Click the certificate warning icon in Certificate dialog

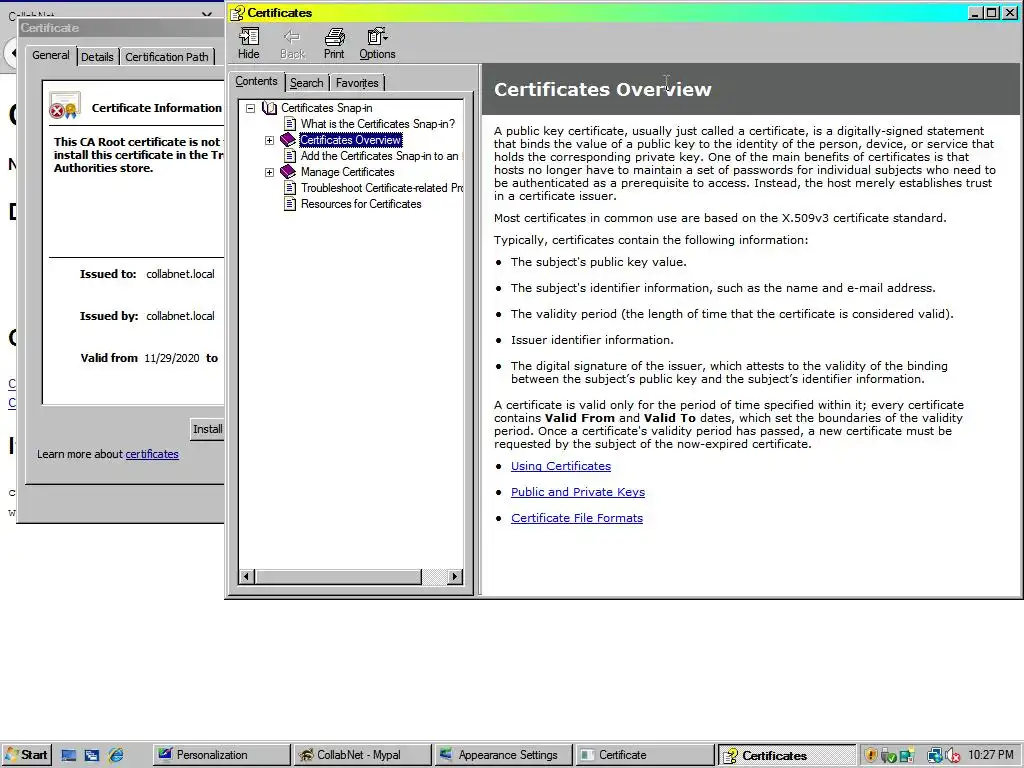tap(65, 106)
